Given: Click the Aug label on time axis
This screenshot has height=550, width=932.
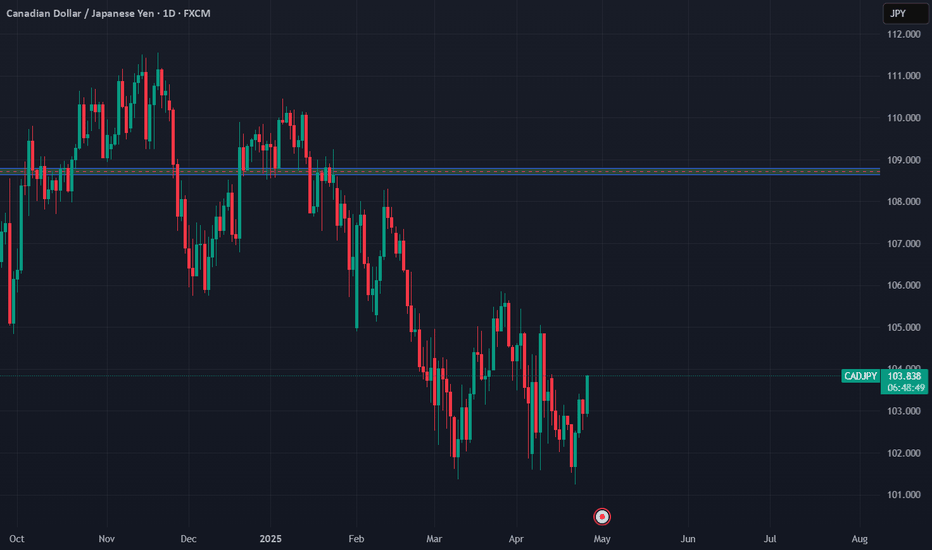Looking at the screenshot, I should point(859,539).
